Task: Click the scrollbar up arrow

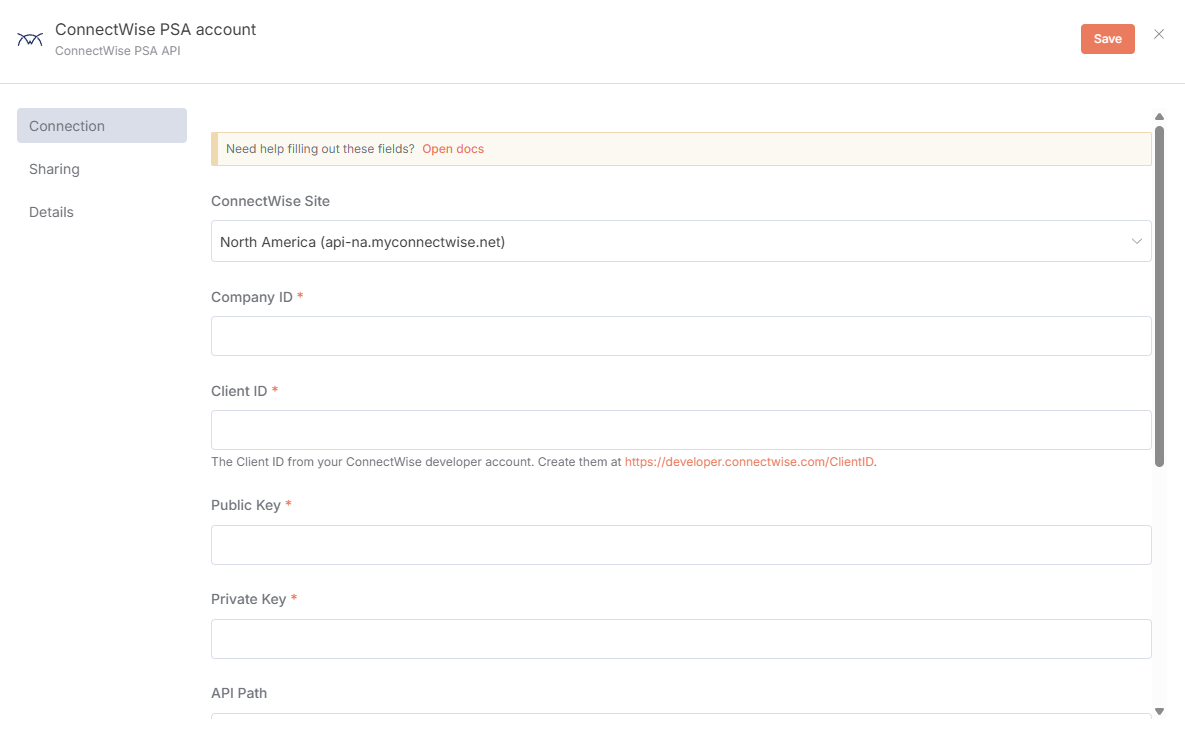Action: pos(1159,117)
